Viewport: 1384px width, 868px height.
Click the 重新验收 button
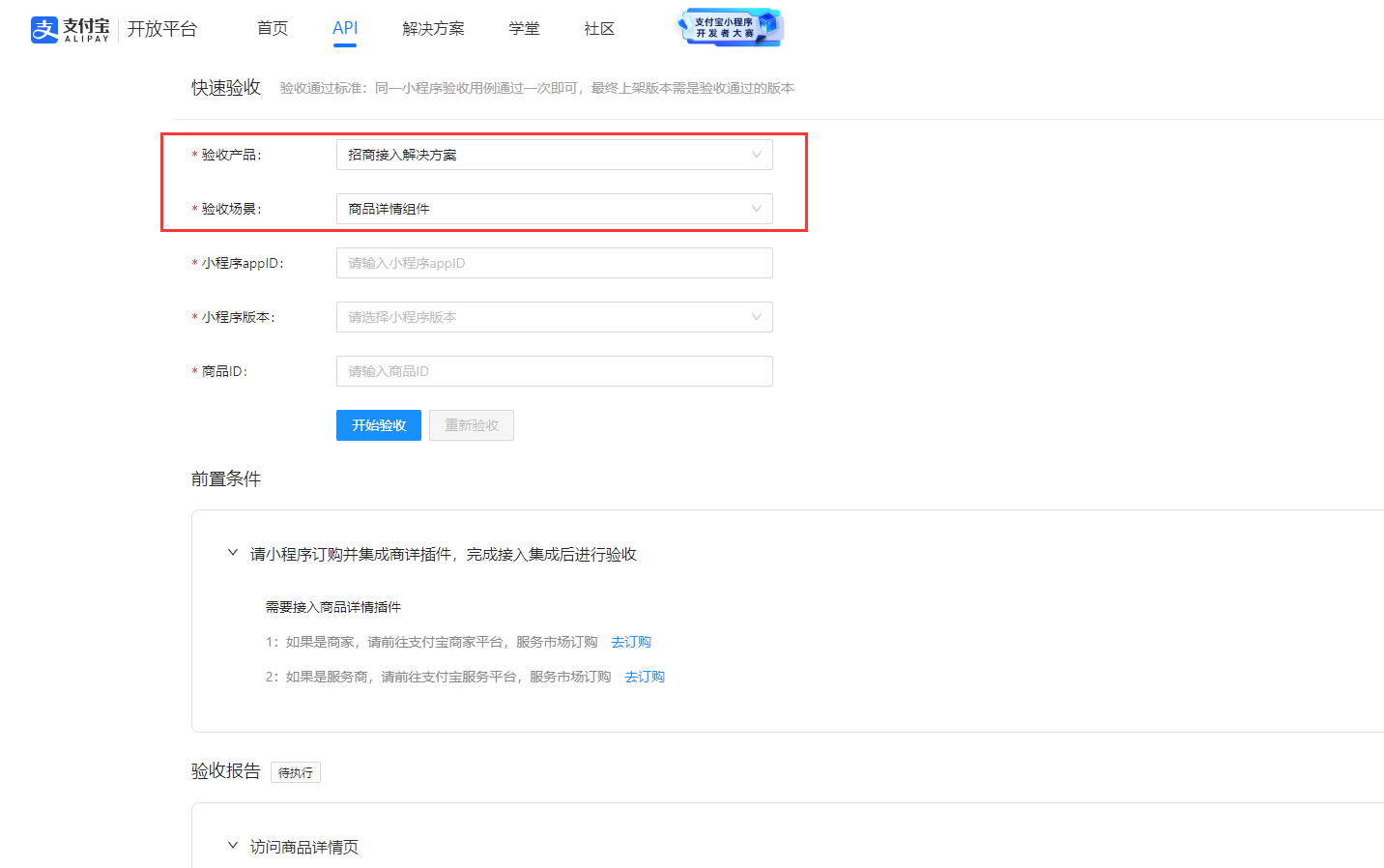472,425
